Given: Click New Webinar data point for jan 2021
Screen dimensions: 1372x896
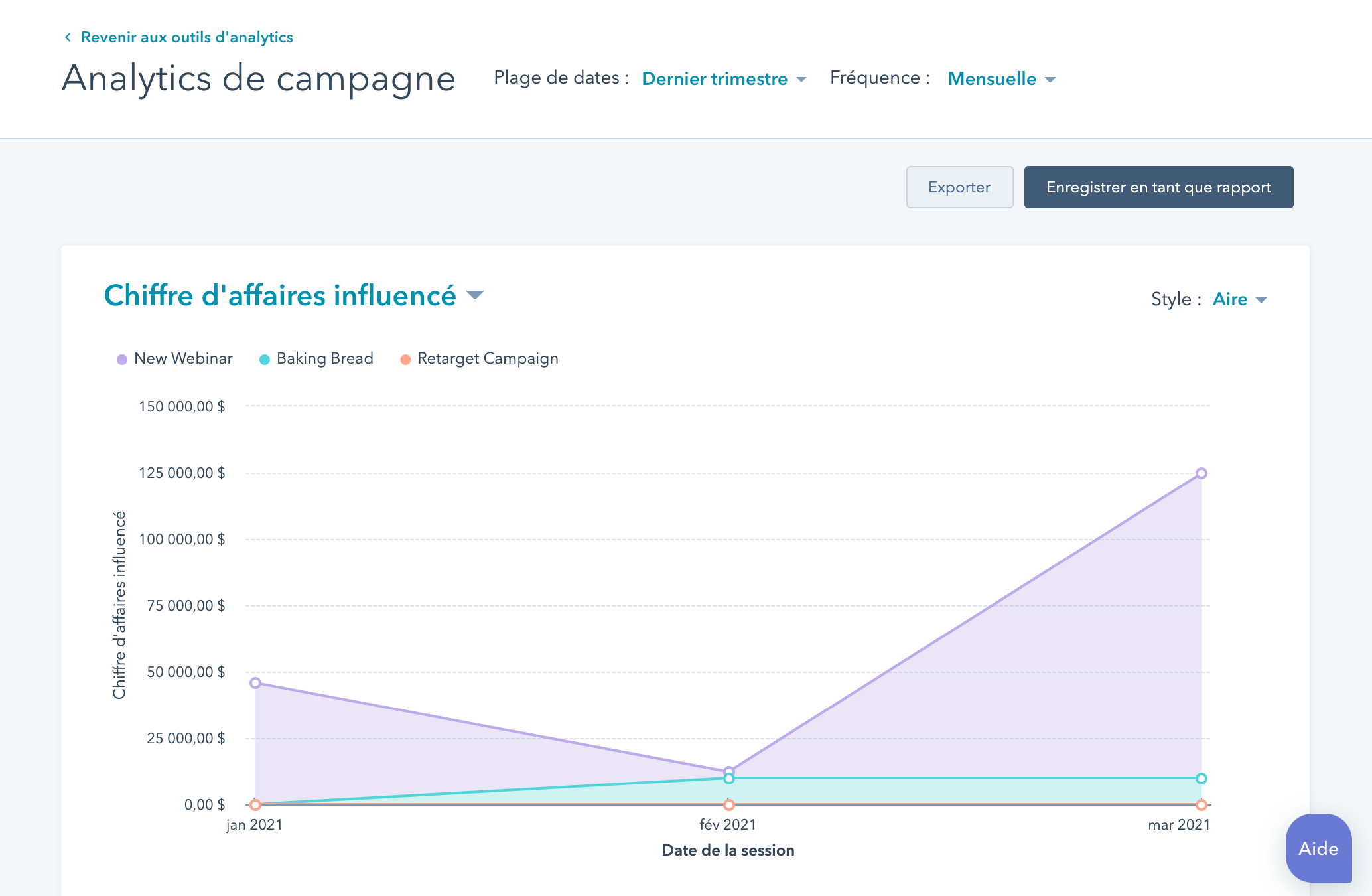Looking at the screenshot, I should coord(255,683).
